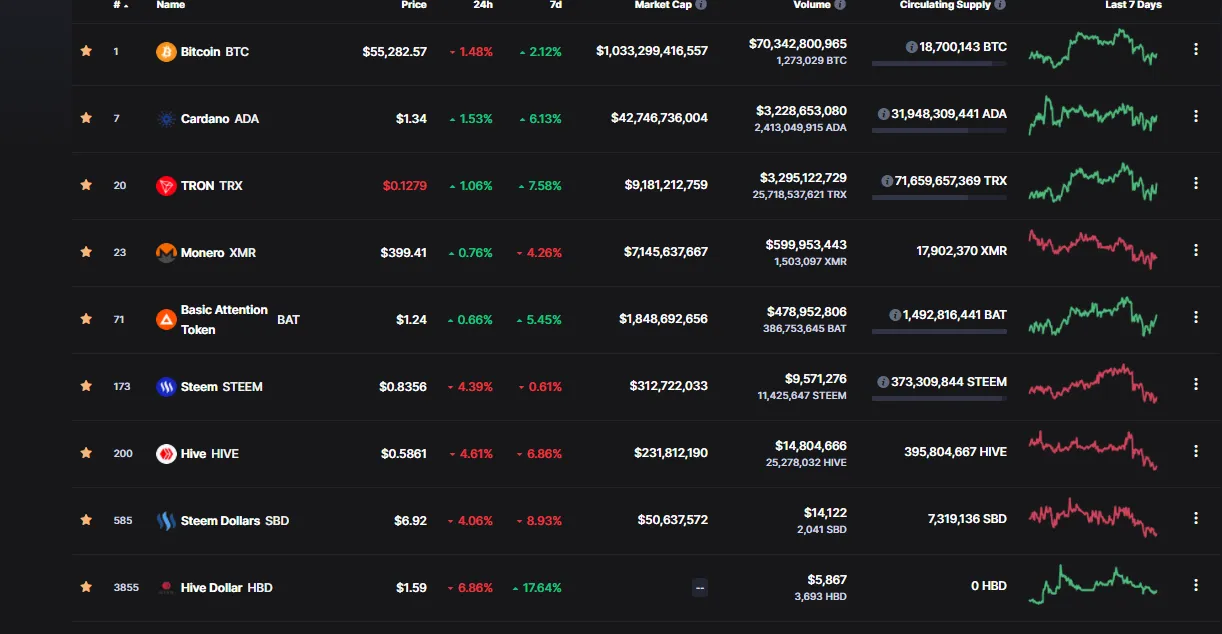Sort table by Price column header
This screenshot has height=634, width=1222.
click(x=414, y=5)
